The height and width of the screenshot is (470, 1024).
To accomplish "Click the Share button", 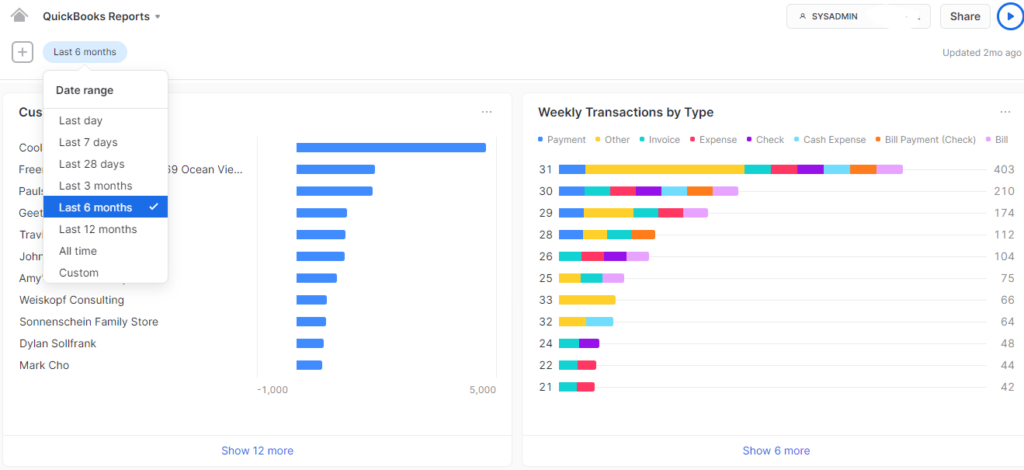I will click(x=965, y=16).
